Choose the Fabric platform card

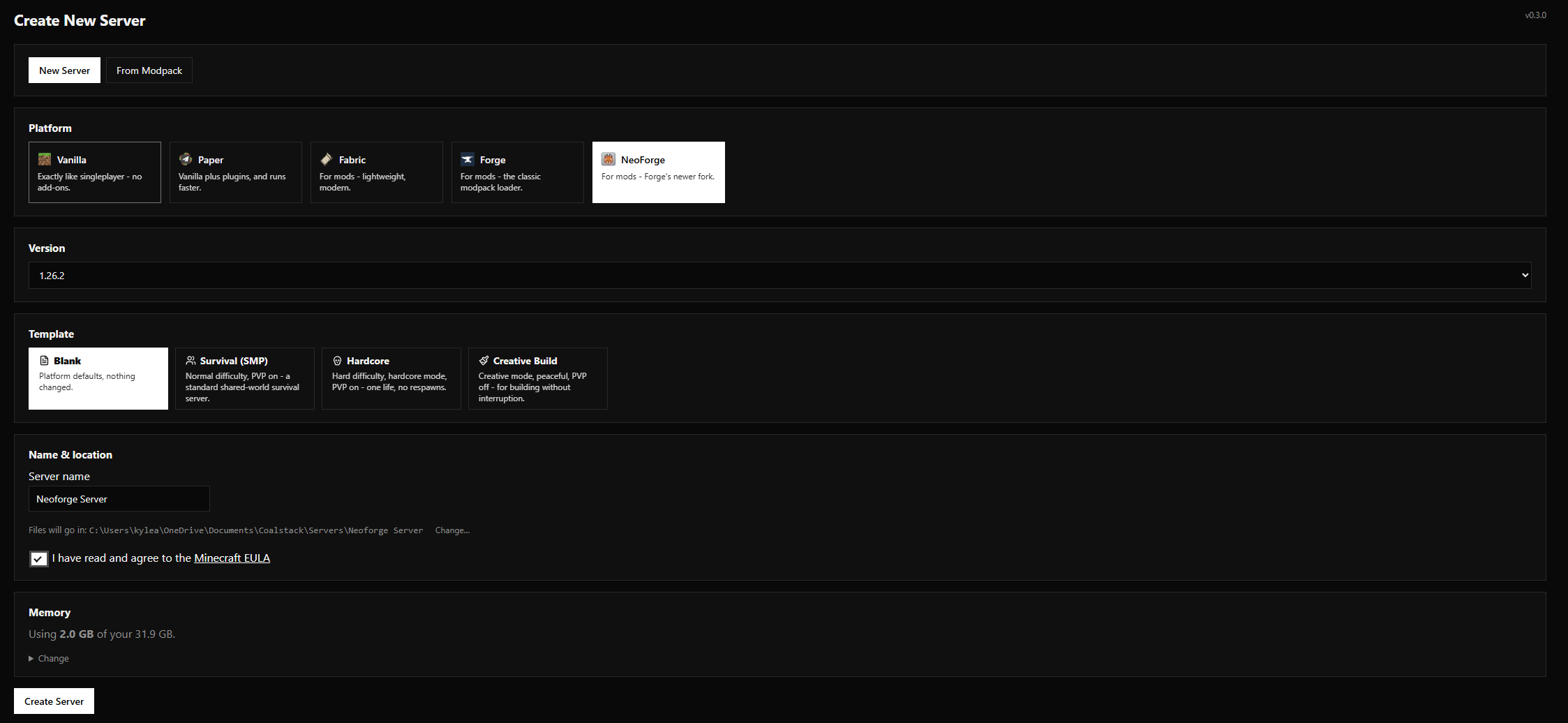click(x=377, y=172)
